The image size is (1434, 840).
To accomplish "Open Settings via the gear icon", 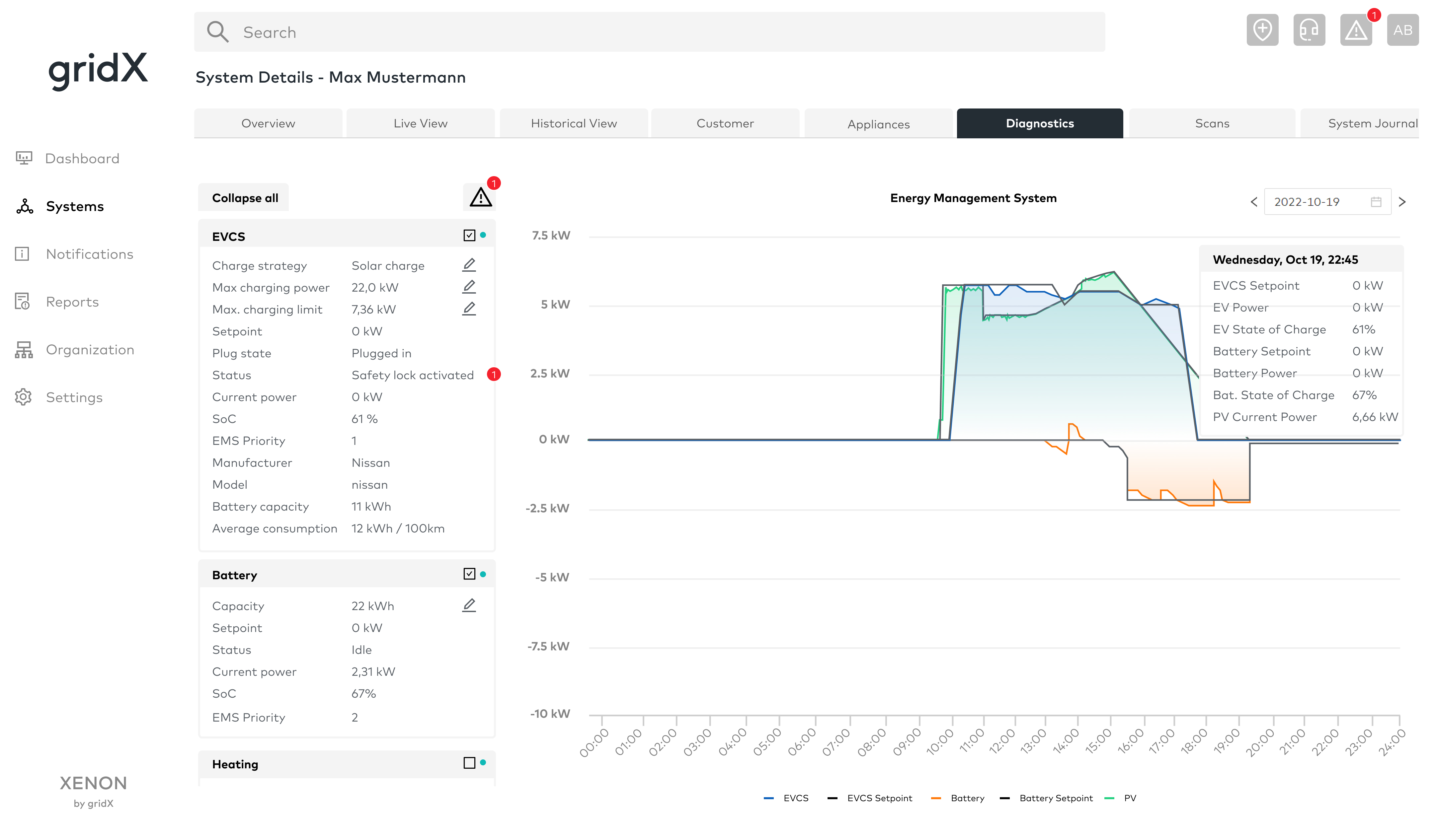I will pyautogui.click(x=23, y=397).
